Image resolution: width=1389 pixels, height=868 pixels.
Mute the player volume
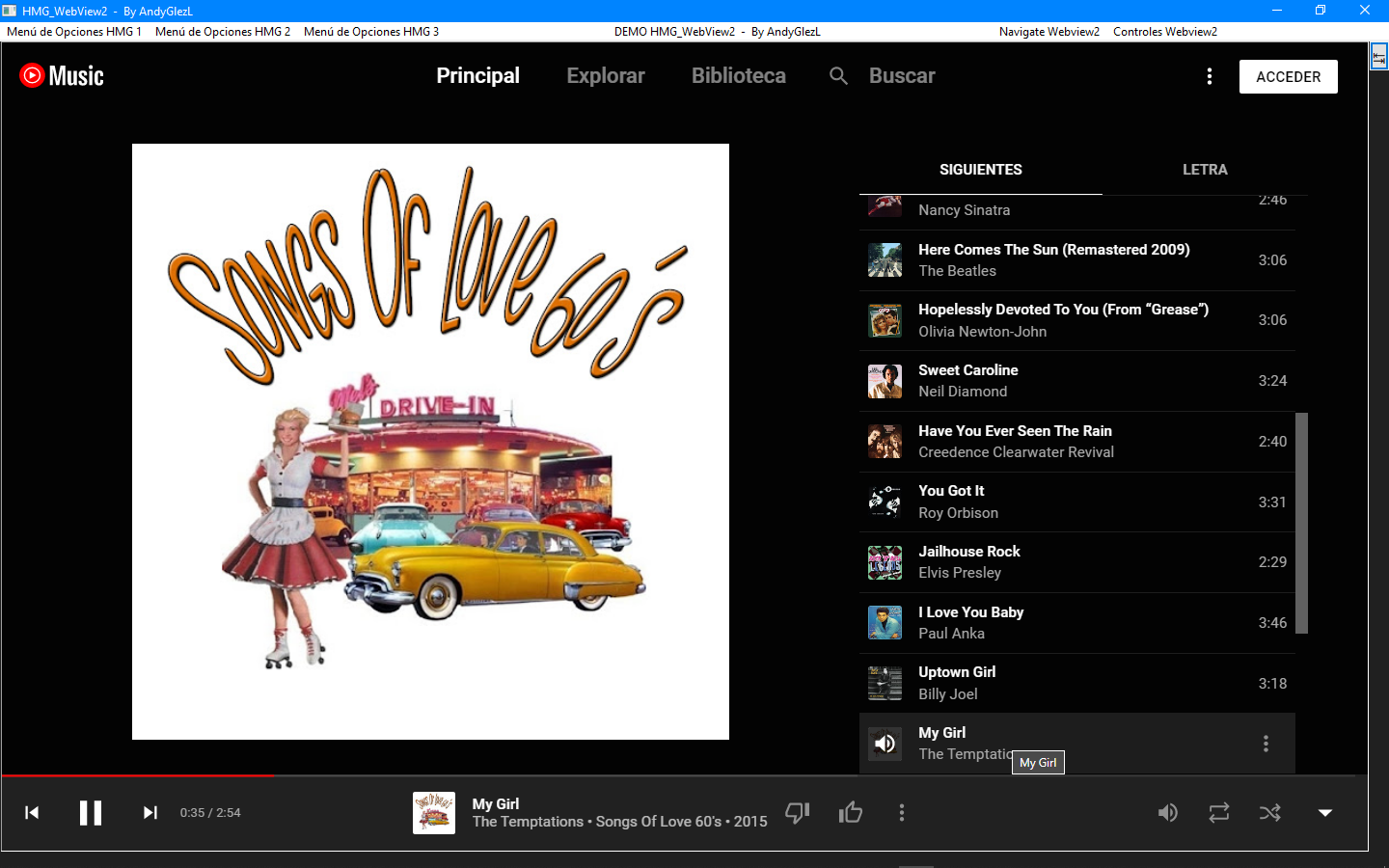tap(1167, 813)
